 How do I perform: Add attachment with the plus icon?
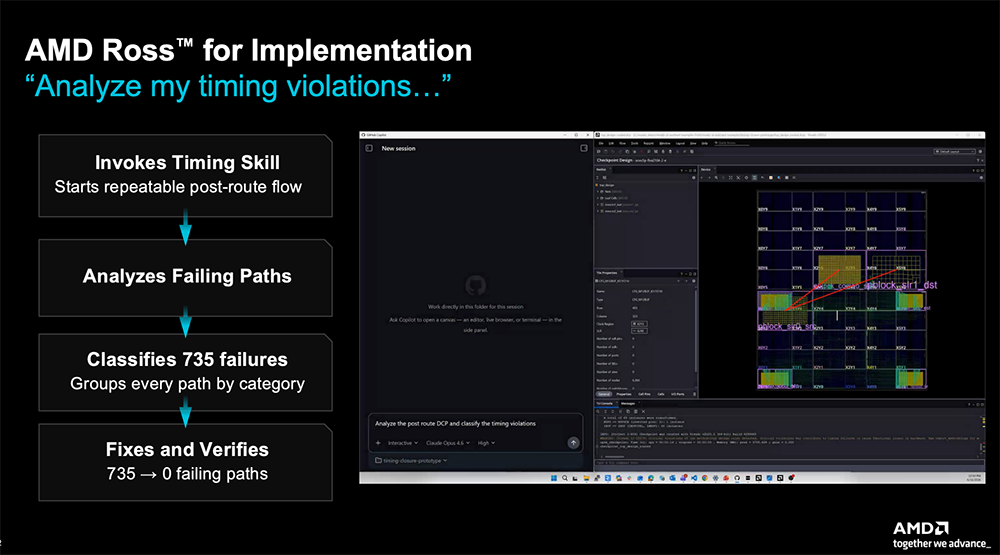click(x=378, y=443)
